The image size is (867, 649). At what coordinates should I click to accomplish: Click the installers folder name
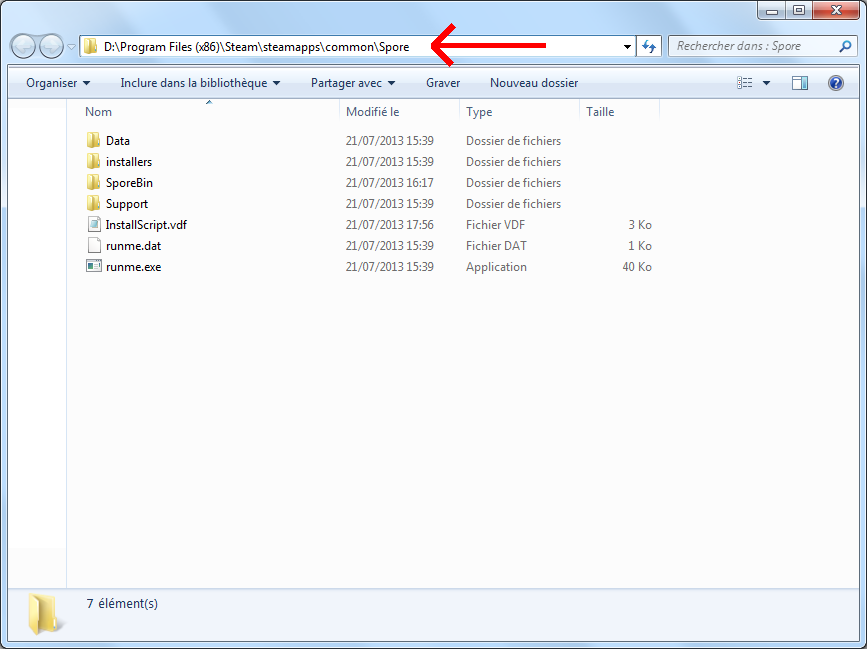tap(129, 162)
